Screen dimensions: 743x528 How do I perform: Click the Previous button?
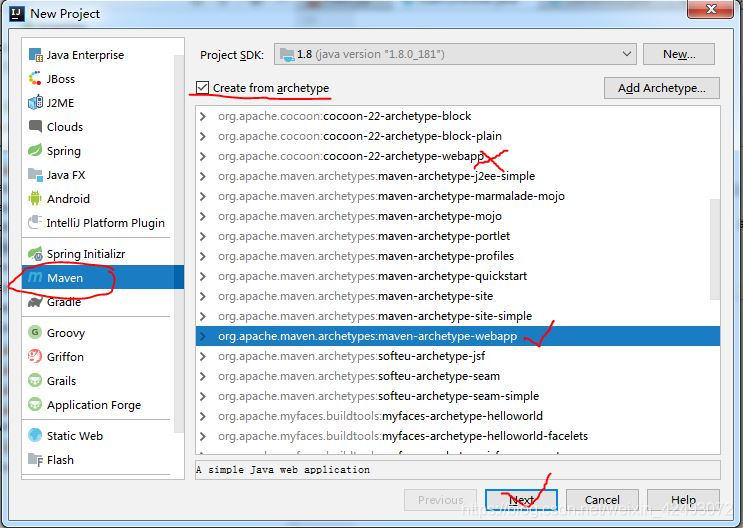pos(440,500)
